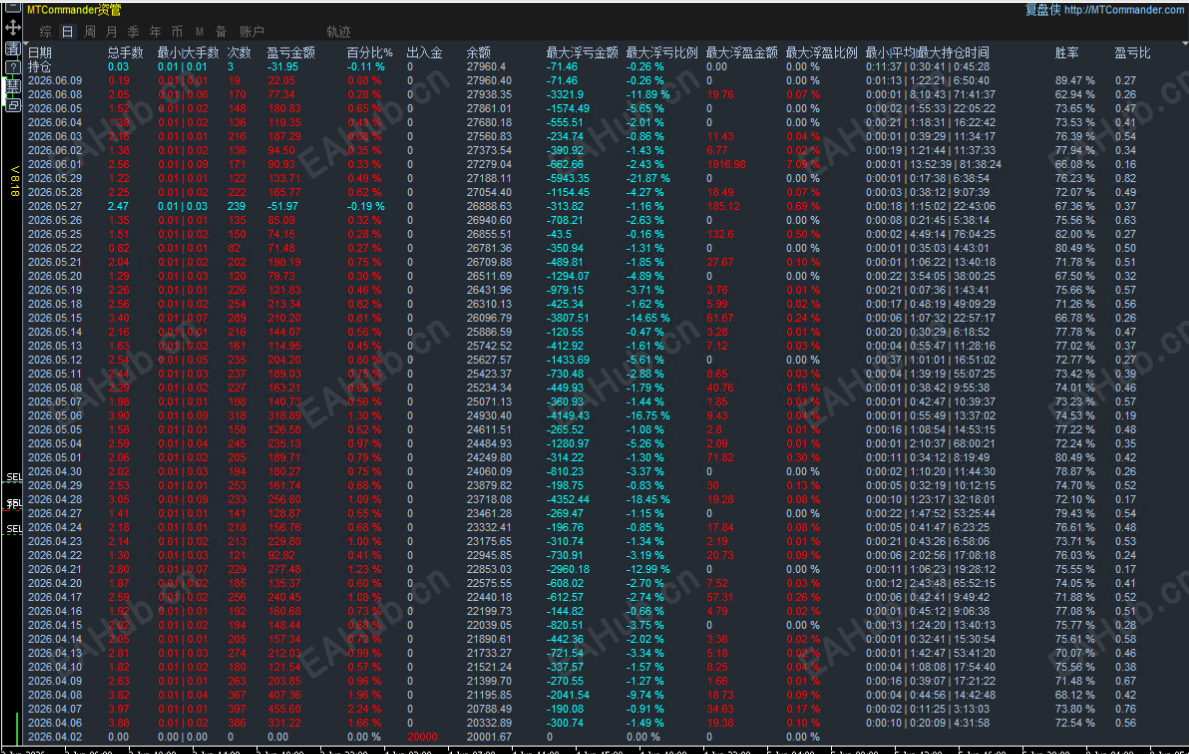The height and width of the screenshot is (754, 1189).
Task: Select the 2026.05.06 date row
Action: pos(55,416)
